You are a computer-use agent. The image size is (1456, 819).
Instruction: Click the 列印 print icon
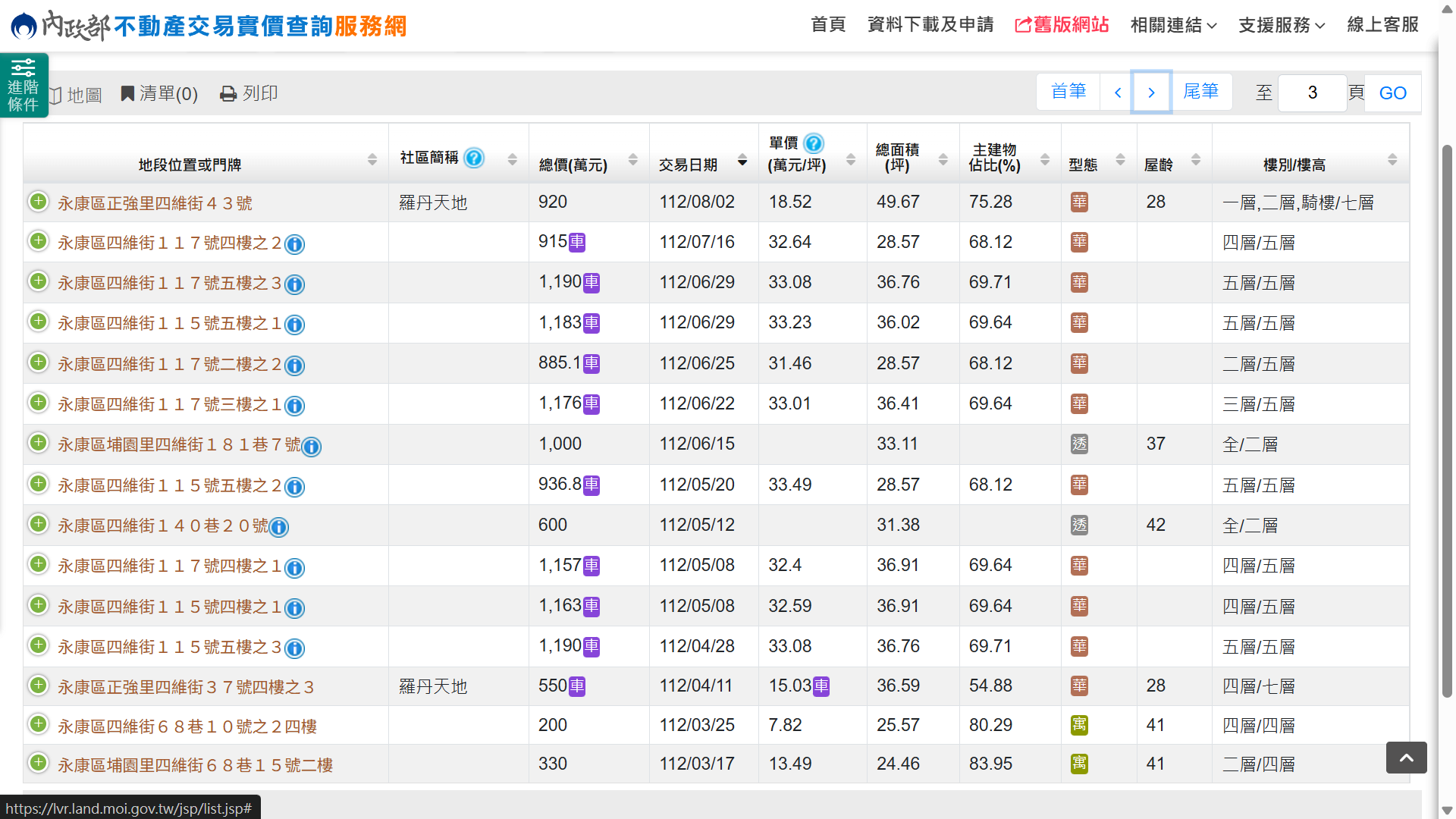point(228,94)
